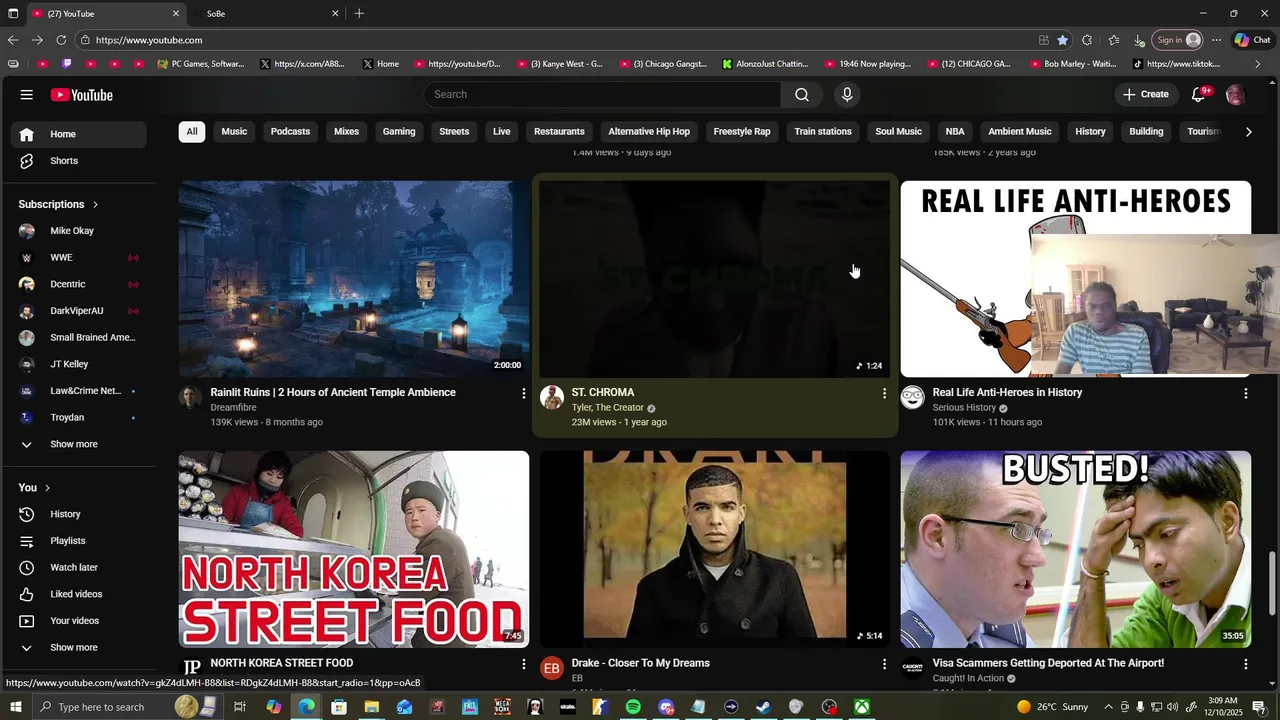
Task: Open a new browser tab
Action: 359,14
